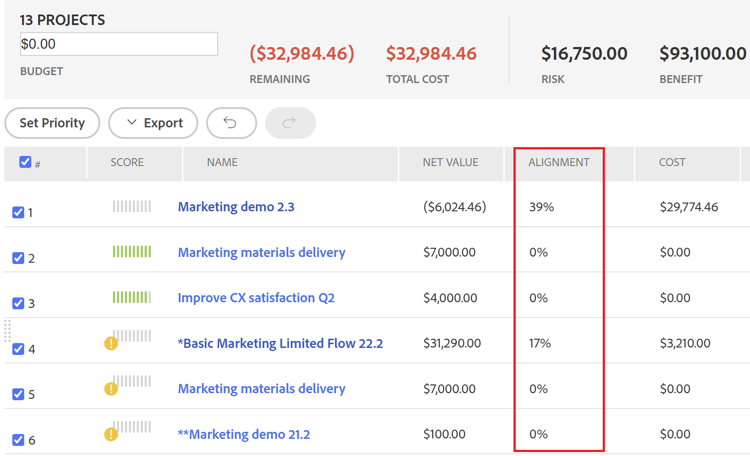This screenshot has height=456, width=750.
Task: Click score bar of Marketing demo 2.3
Action: [132, 207]
